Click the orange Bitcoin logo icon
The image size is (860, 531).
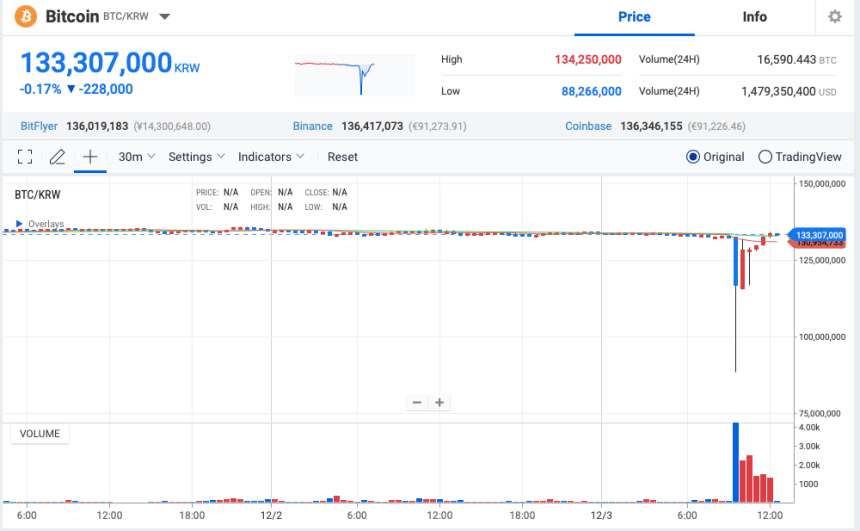26,17
